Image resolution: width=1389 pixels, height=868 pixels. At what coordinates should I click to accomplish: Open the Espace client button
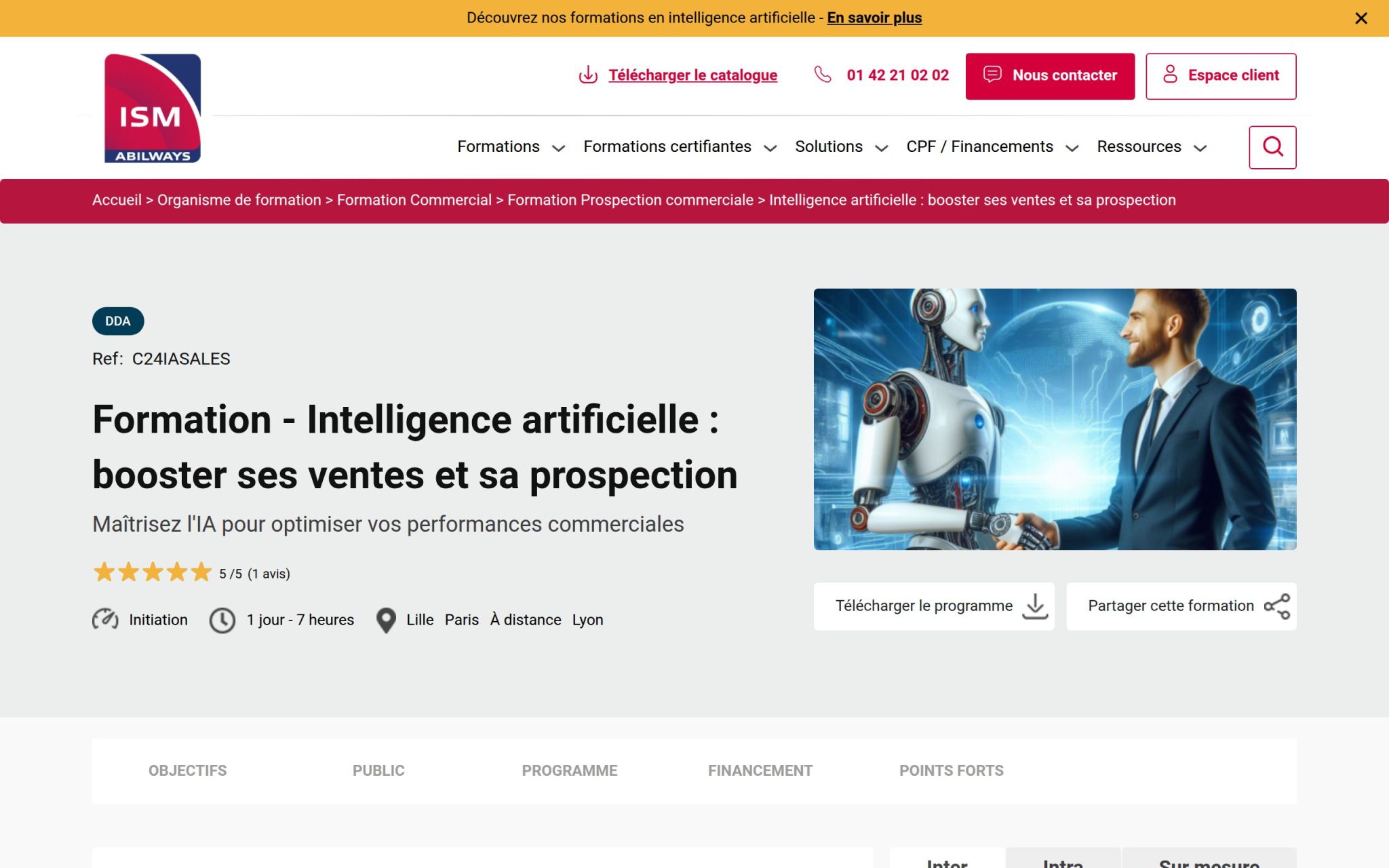pos(1221,76)
